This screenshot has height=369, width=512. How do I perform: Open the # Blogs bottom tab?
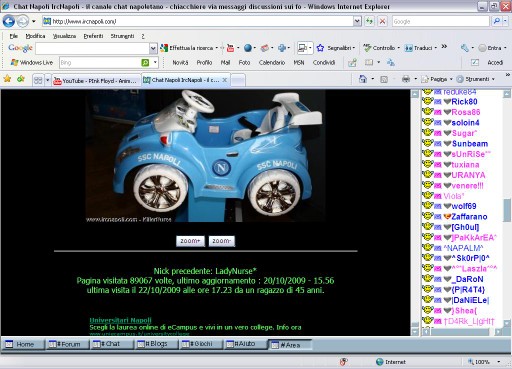pos(156,344)
